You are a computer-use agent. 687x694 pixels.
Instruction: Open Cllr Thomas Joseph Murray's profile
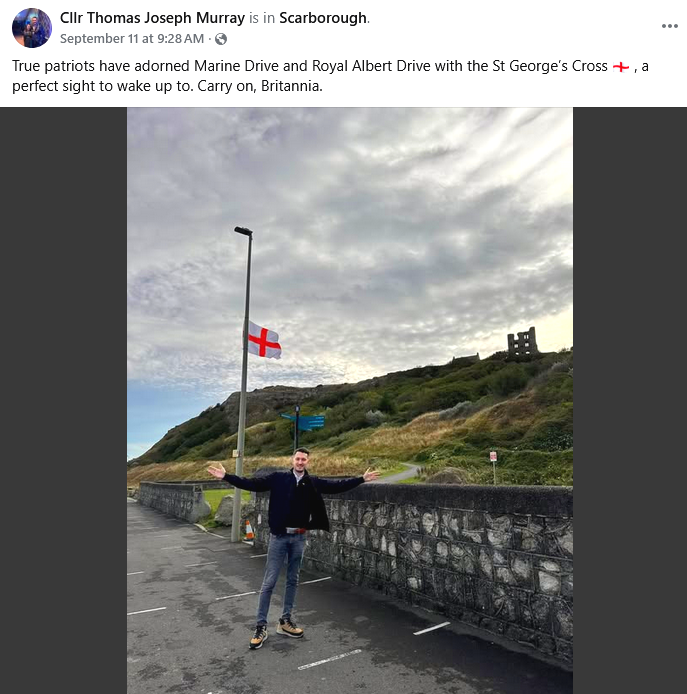pos(152,18)
